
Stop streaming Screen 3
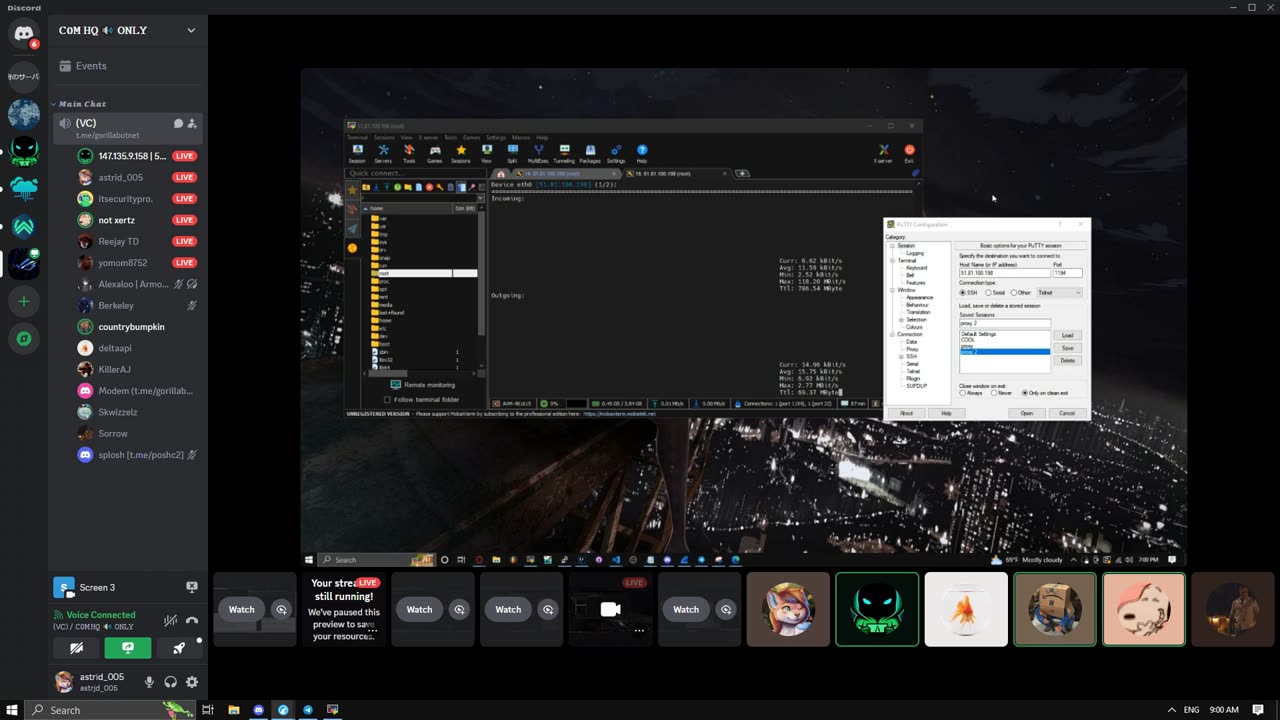tap(192, 587)
